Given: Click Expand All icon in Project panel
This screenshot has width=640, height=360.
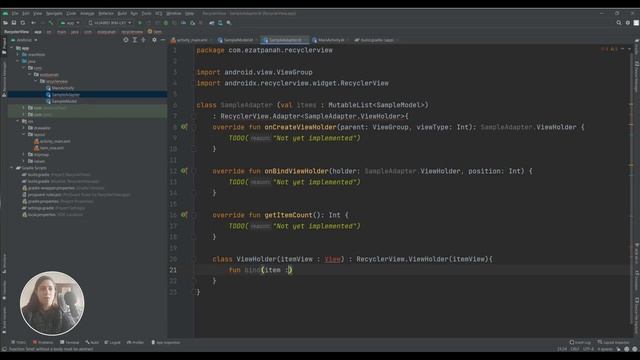Looking at the screenshot, I should [x=135, y=40].
